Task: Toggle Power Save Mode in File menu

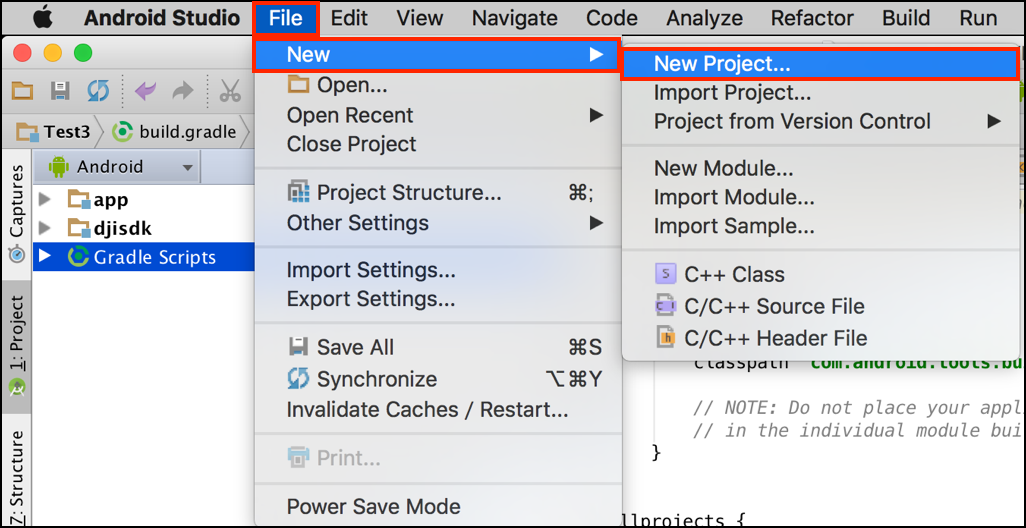Action: (x=373, y=506)
